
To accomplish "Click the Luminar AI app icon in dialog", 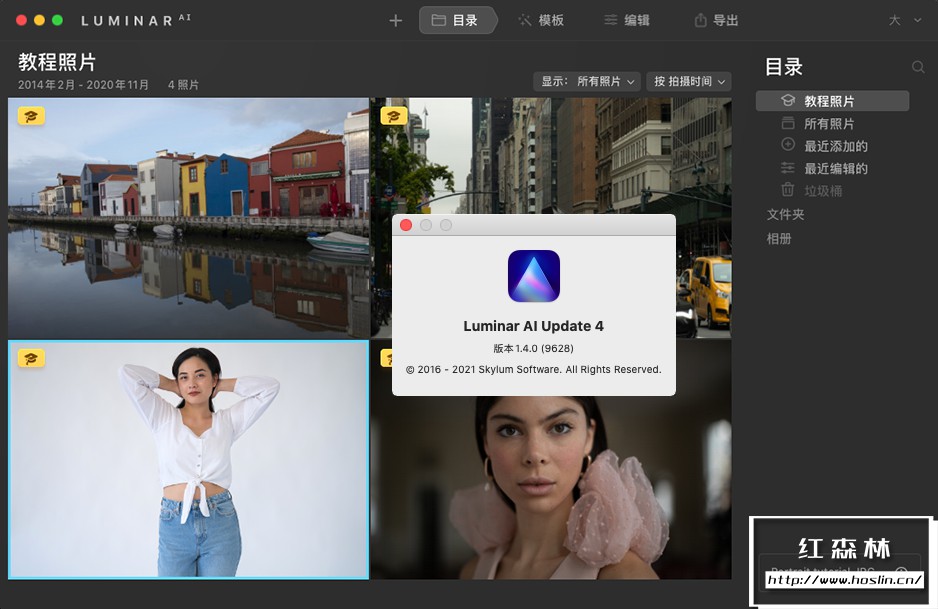I will 534,276.
